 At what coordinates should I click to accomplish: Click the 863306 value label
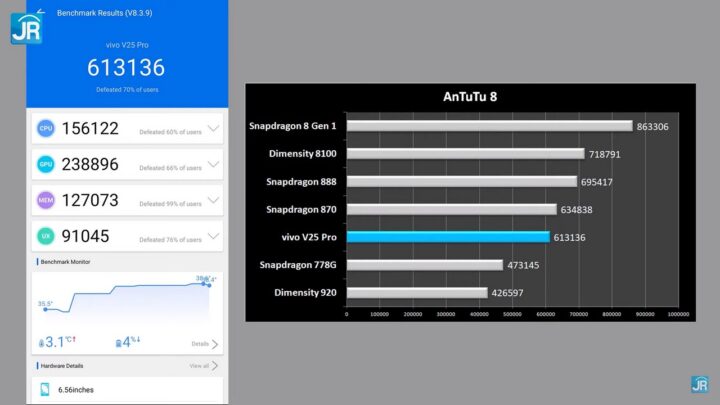pyautogui.click(x=652, y=127)
